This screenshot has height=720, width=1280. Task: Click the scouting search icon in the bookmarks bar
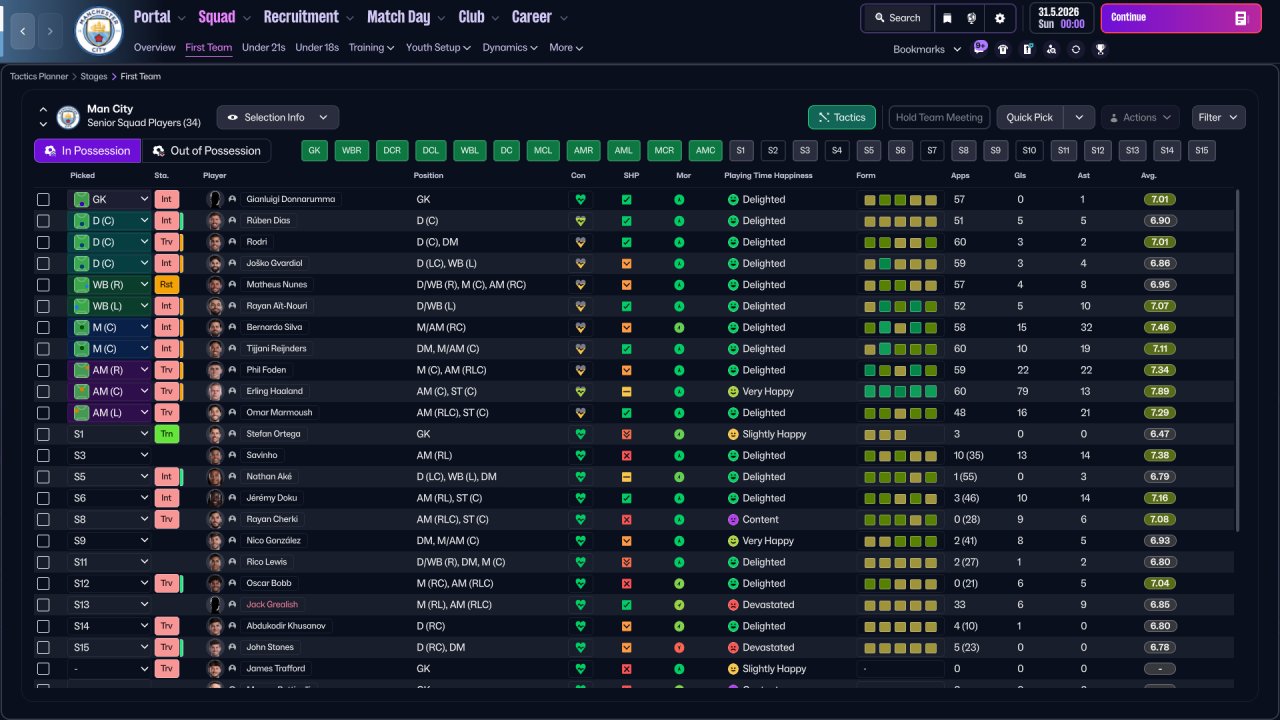click(1051, 49)
